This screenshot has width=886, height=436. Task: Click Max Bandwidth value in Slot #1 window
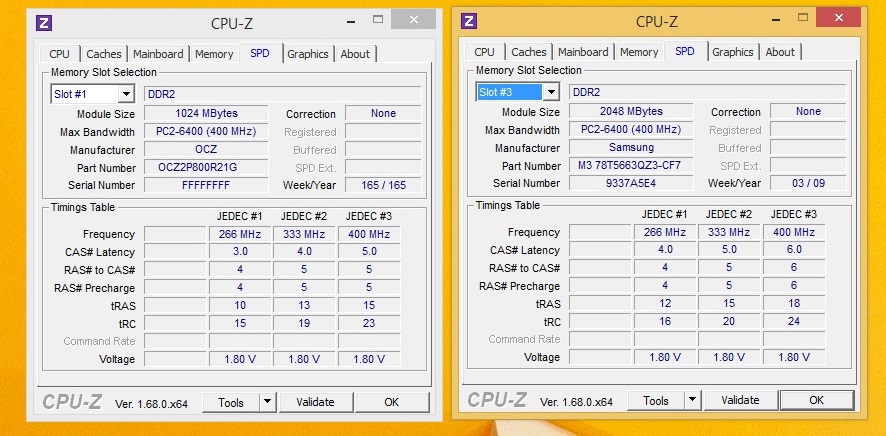(206, 131)
